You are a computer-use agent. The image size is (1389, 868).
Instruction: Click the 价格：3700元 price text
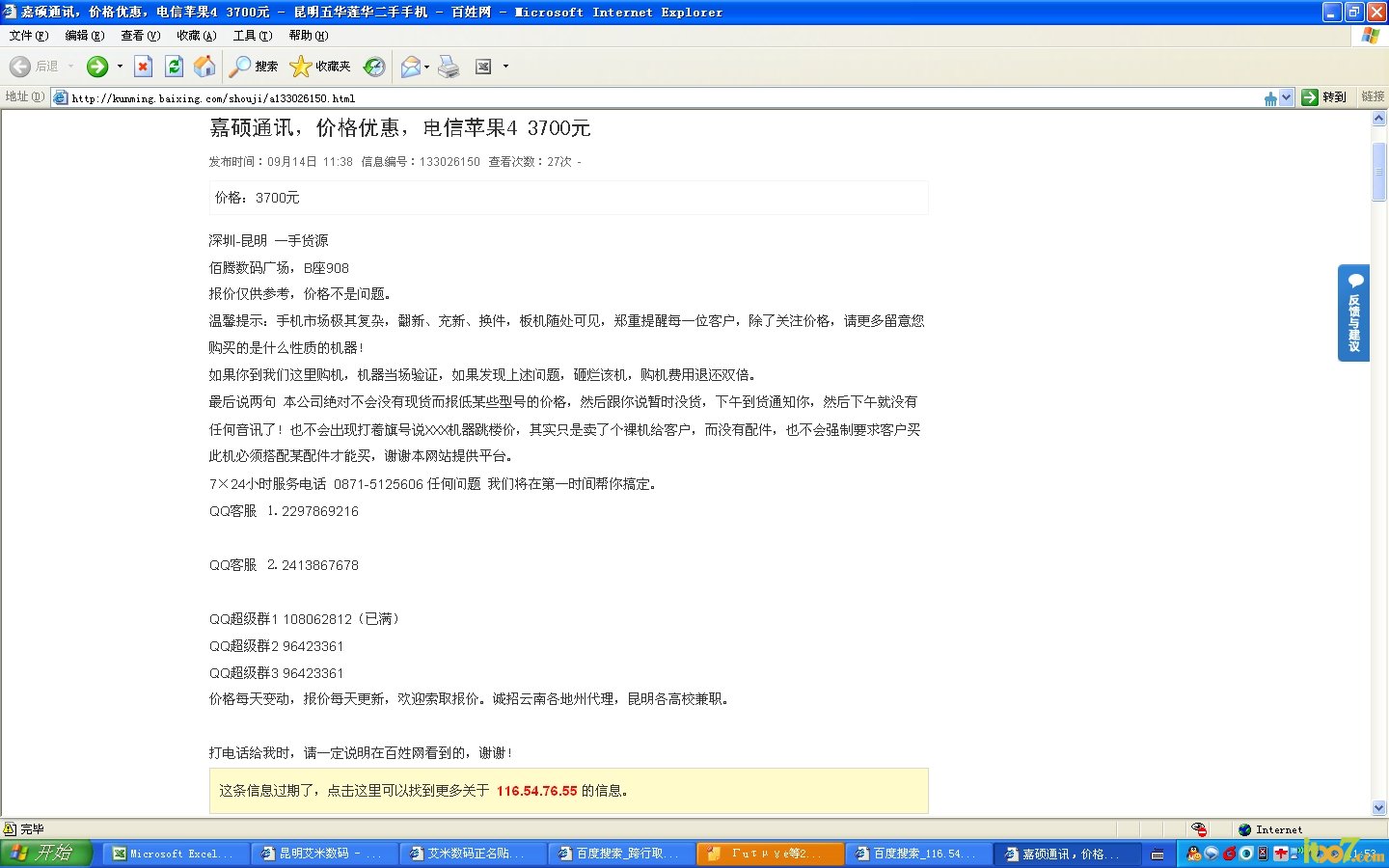pos(258,198)
